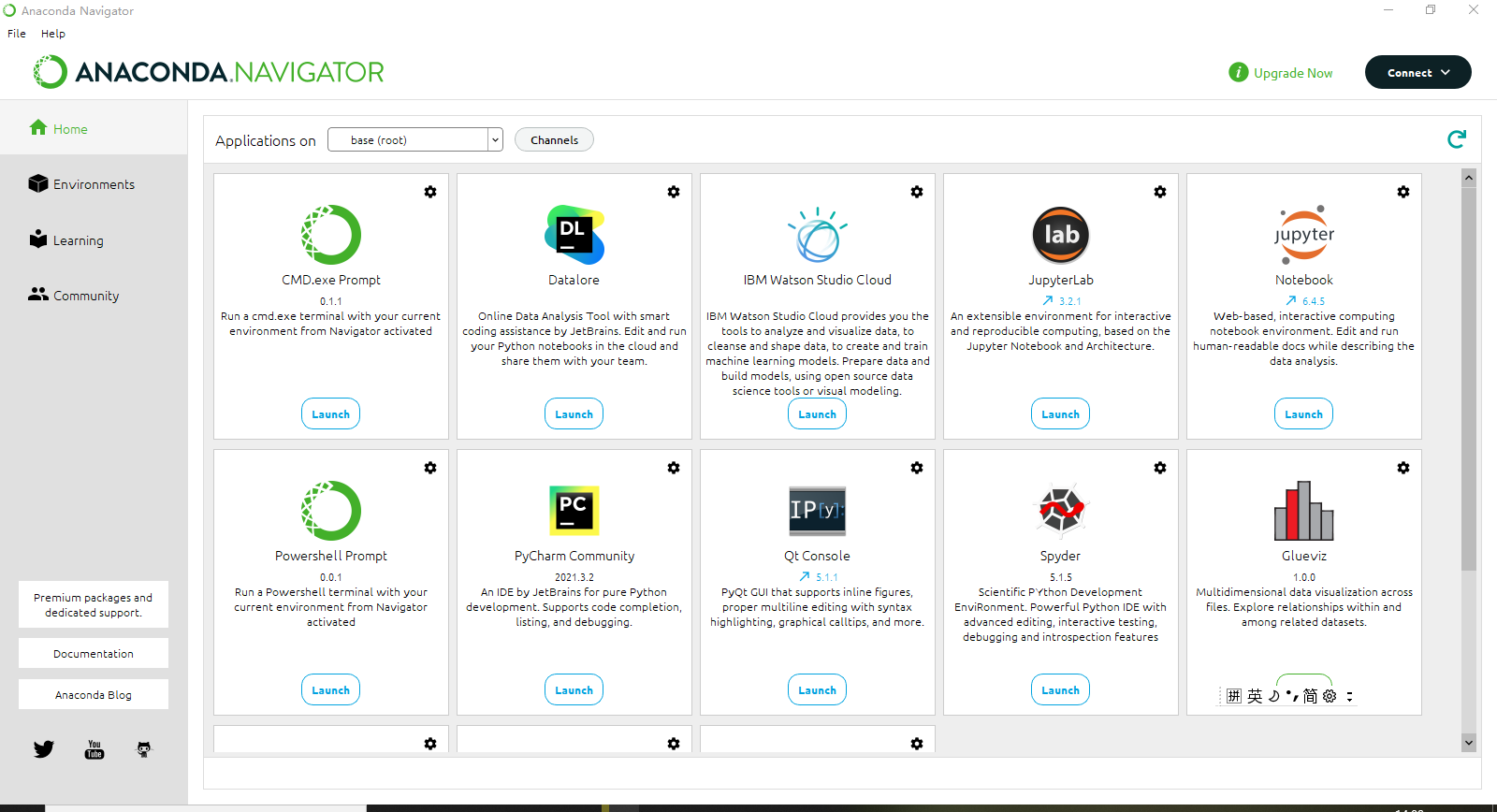Open settings gear on IBM Watson Studio card

917,192
